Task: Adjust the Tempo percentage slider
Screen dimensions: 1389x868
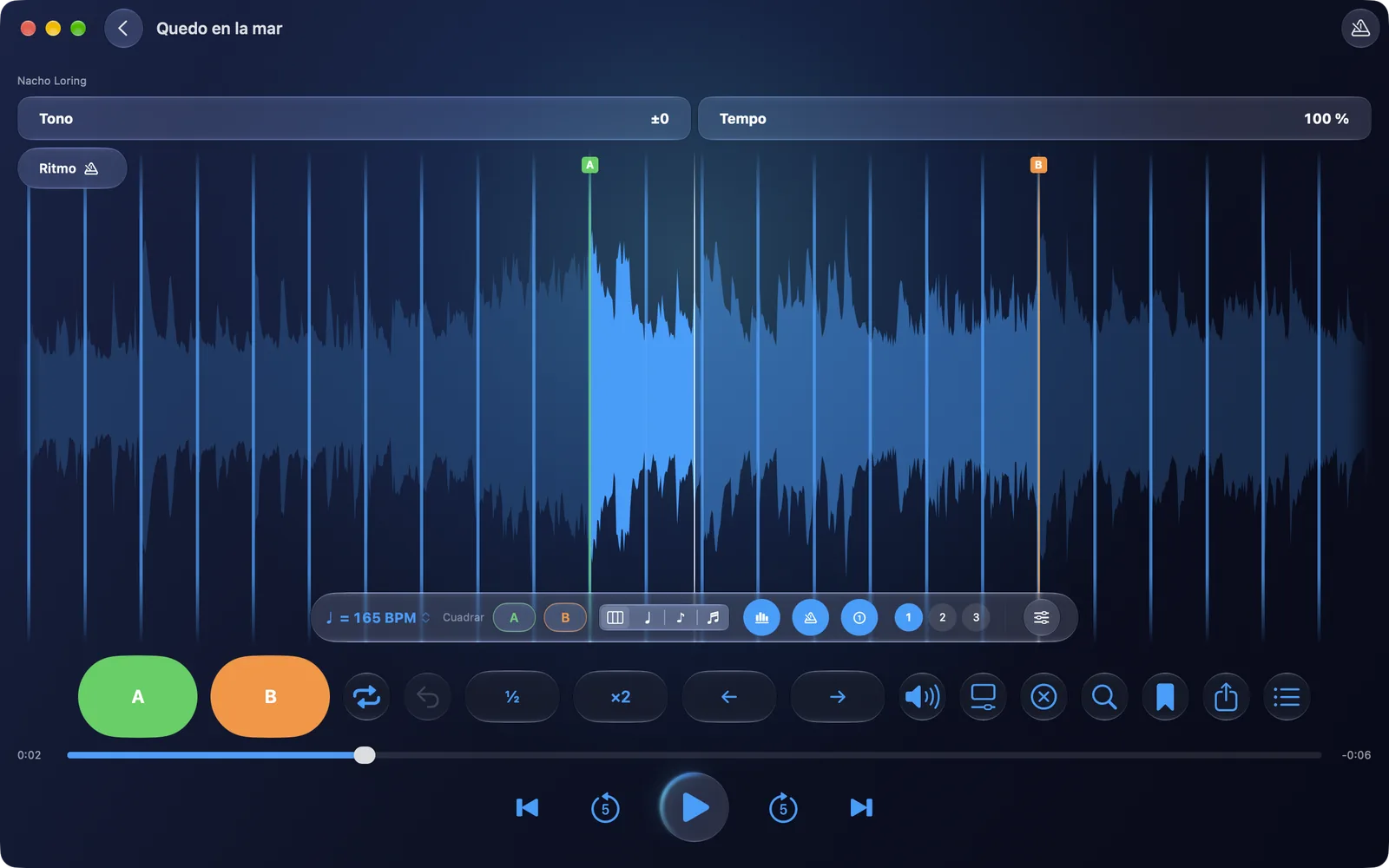Action: click(1035, 118)
